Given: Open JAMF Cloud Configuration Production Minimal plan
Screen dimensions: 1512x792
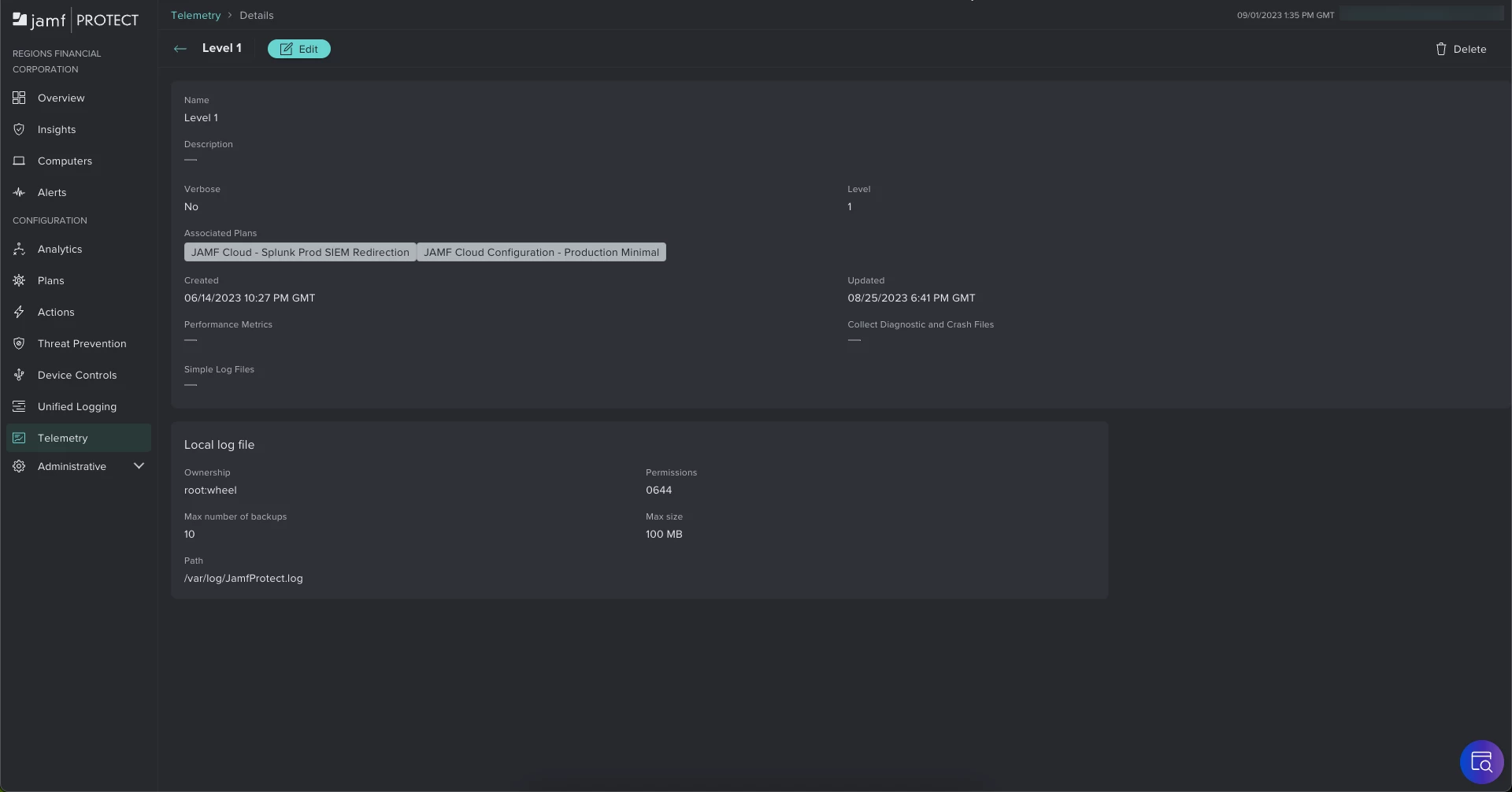Looking at the screenshot, I should 541,252.
